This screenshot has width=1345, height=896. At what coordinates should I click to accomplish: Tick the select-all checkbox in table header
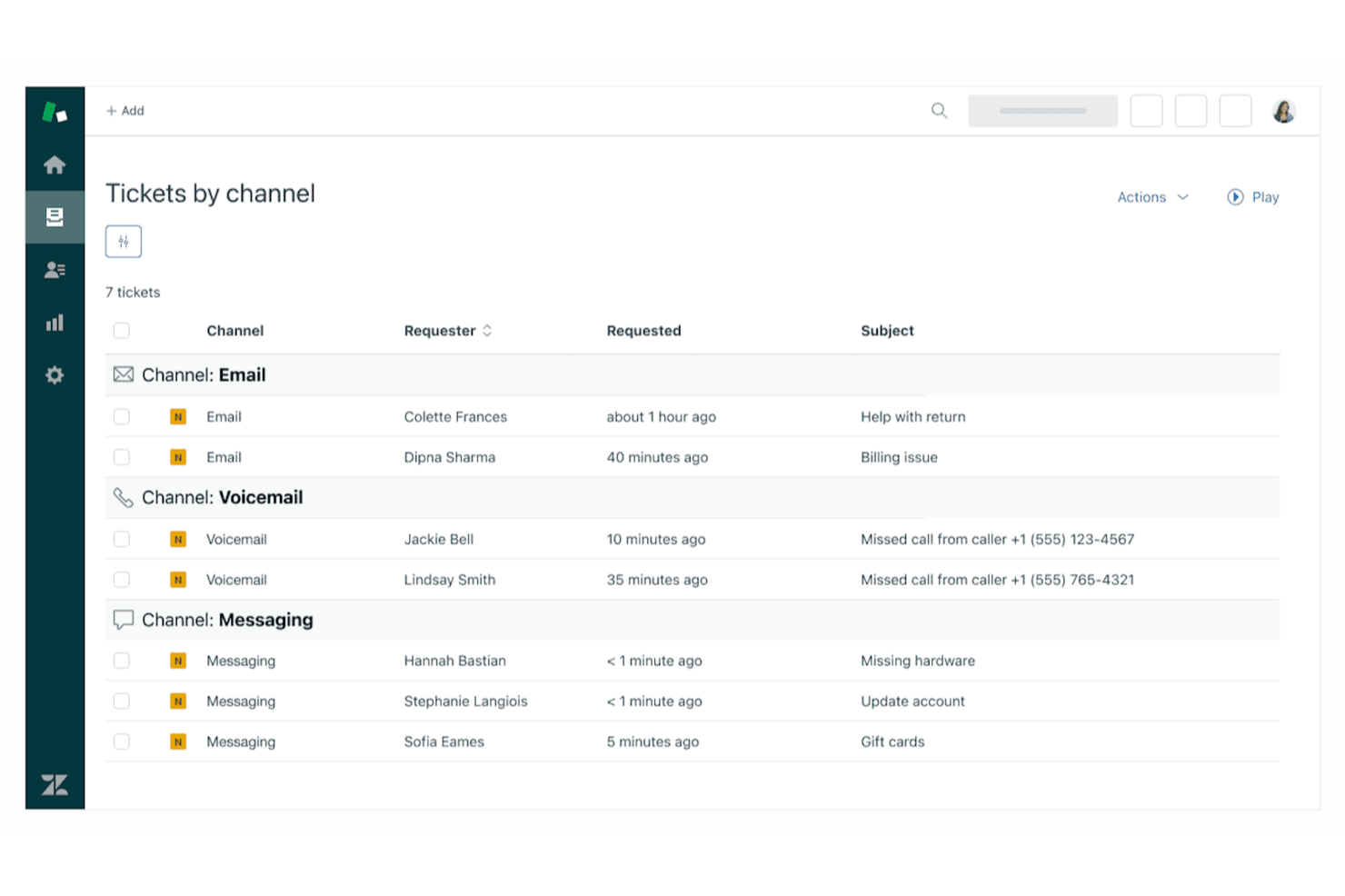pyautogui.click(x=122, y=331)
